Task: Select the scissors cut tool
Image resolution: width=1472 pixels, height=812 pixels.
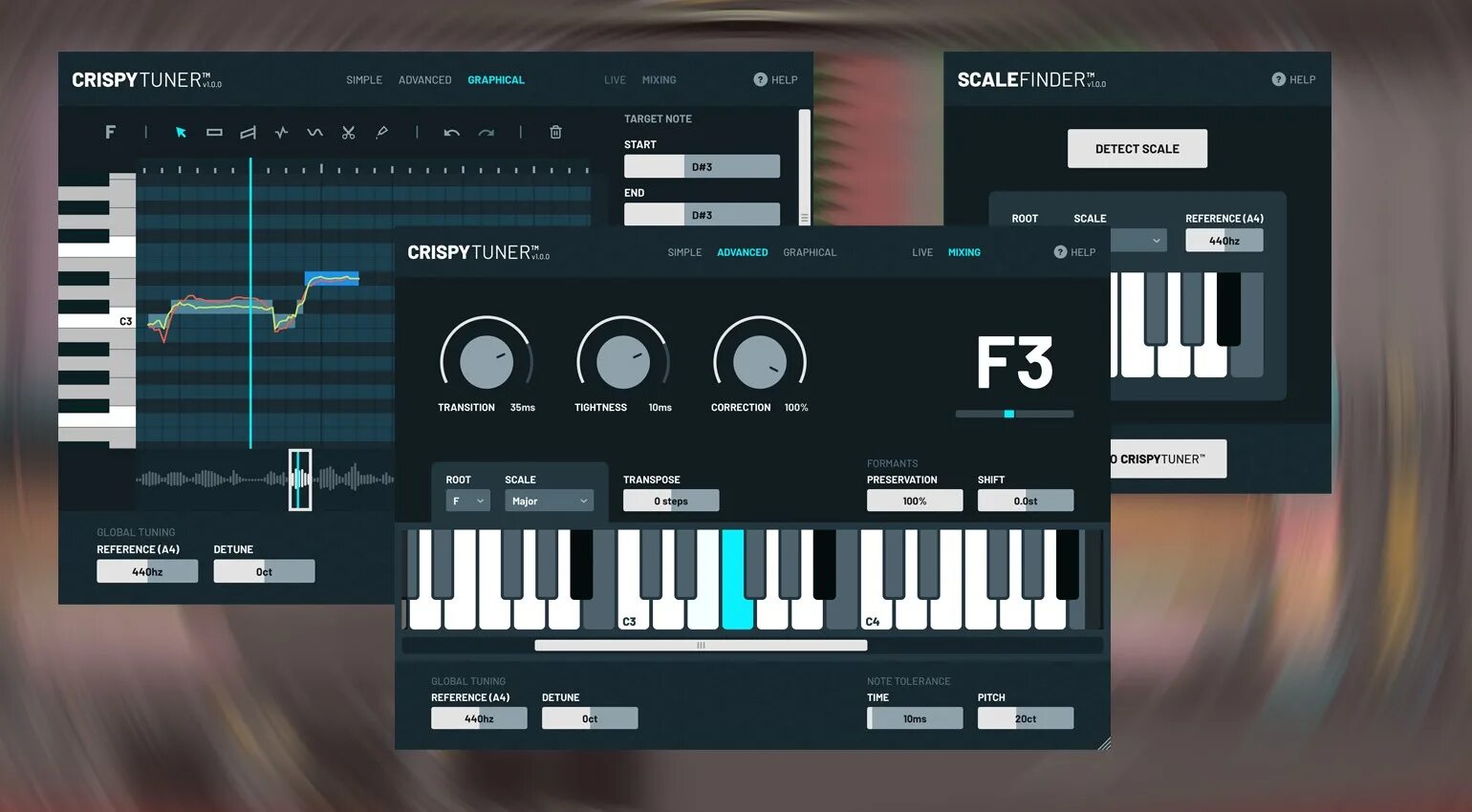Action: click(x=348, y=133)
